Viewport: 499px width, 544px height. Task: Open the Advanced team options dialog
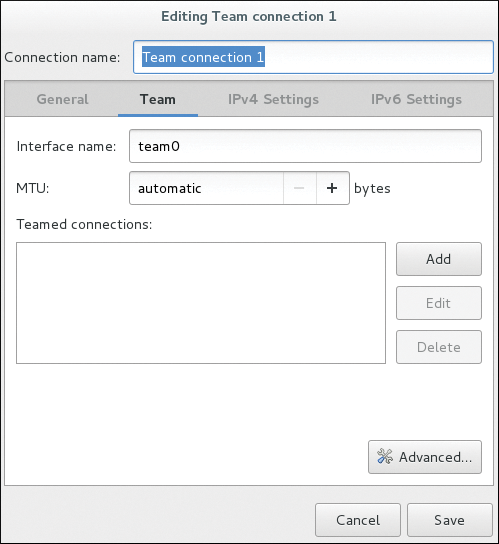pyautogui.click(x=425, y=457)
